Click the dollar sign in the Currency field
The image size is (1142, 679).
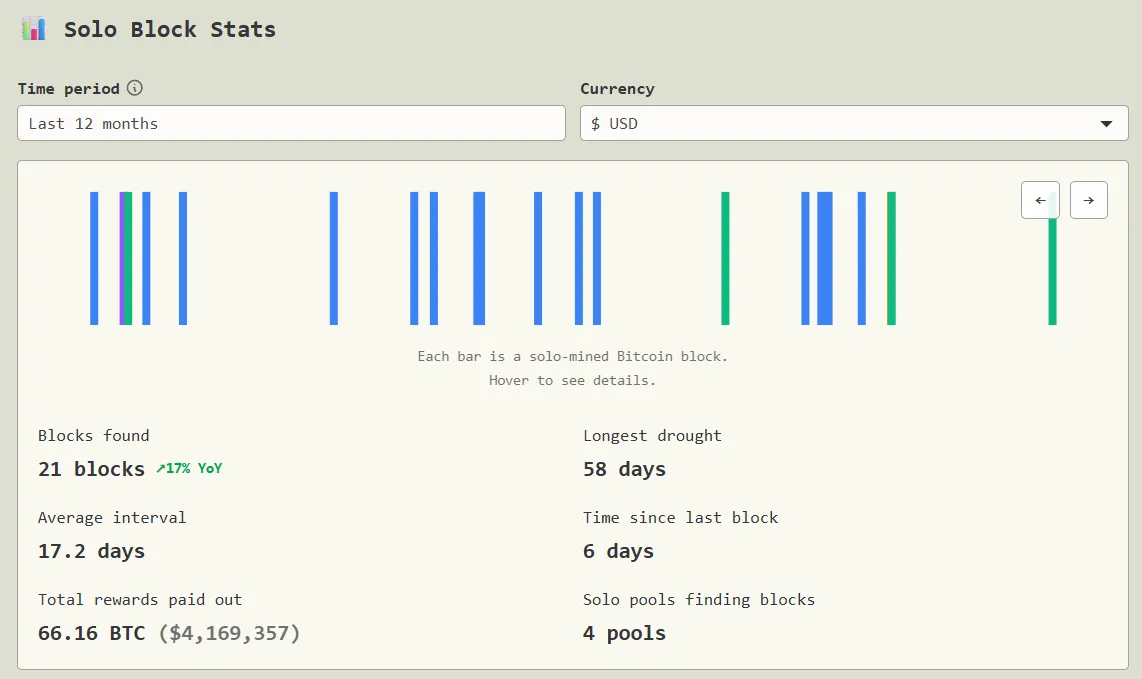click(594, 123)
